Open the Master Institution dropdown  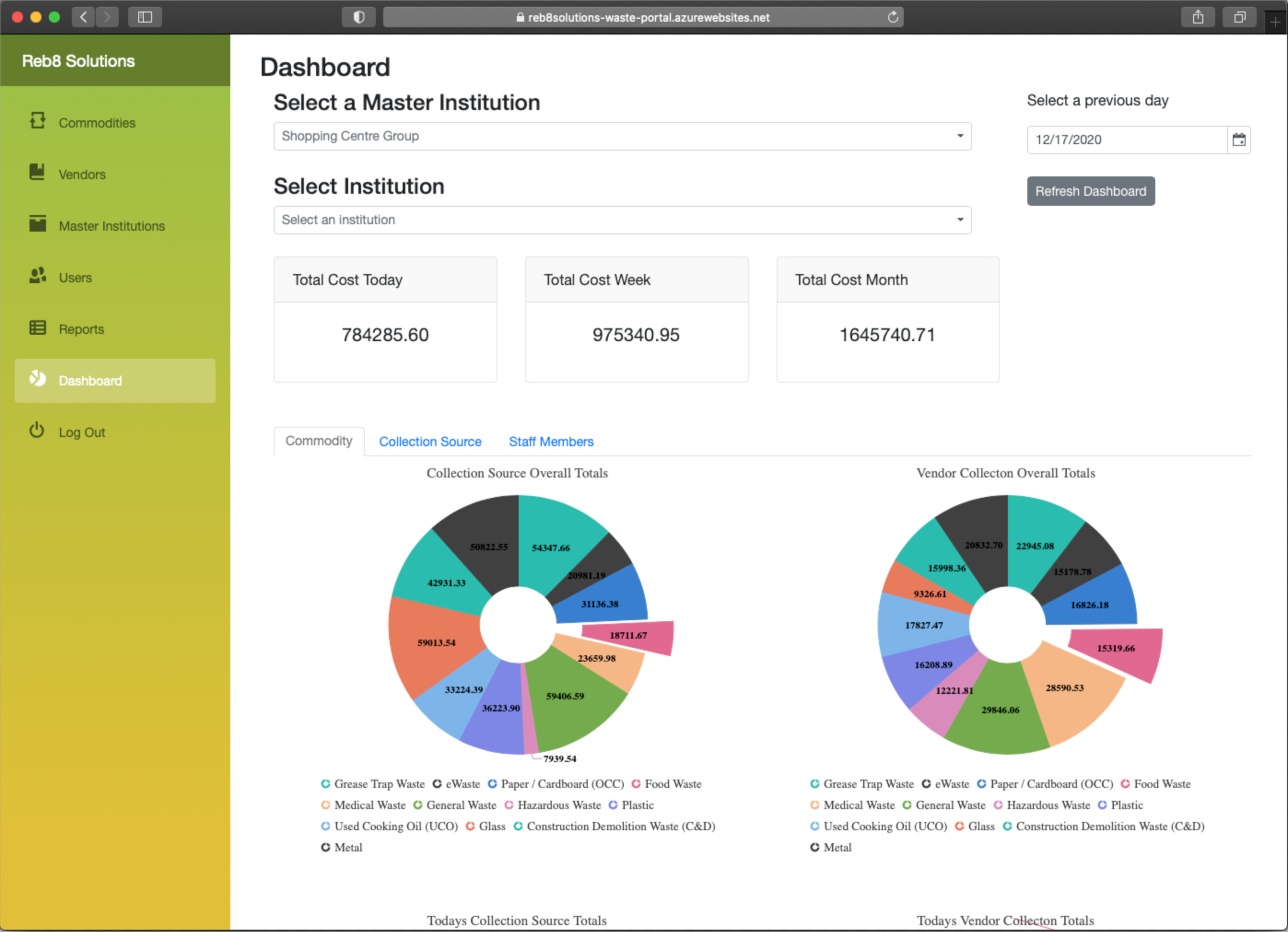(x=622, y=136)
